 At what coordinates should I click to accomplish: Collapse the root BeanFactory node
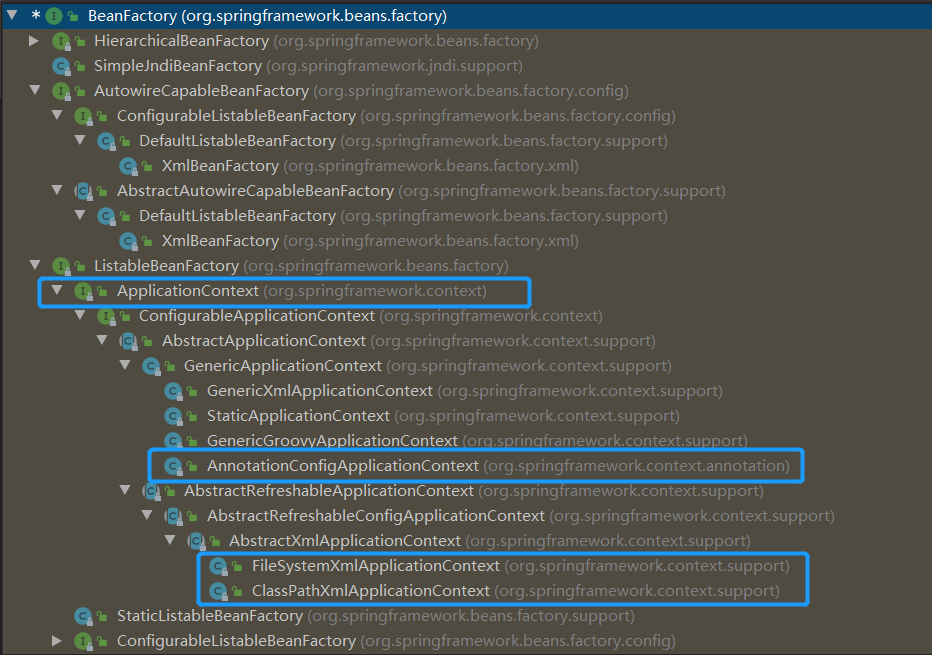[x=12, y=15]
